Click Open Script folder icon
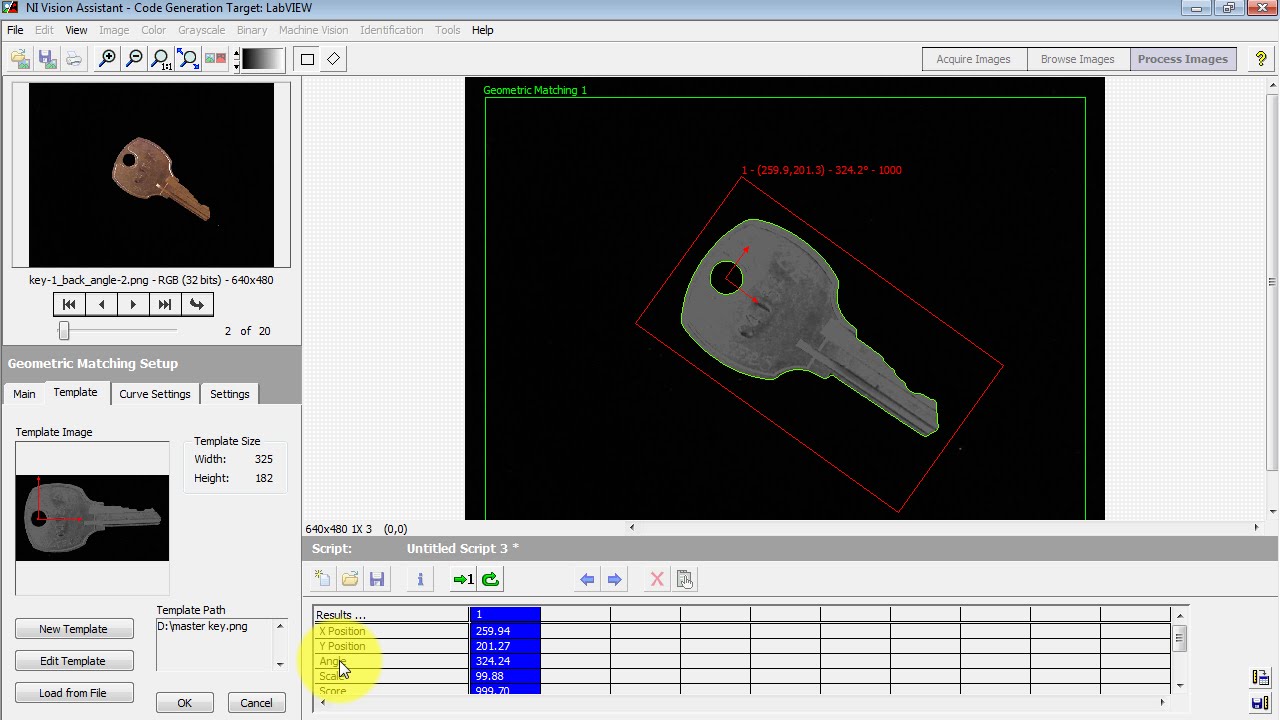 (350, 579)
